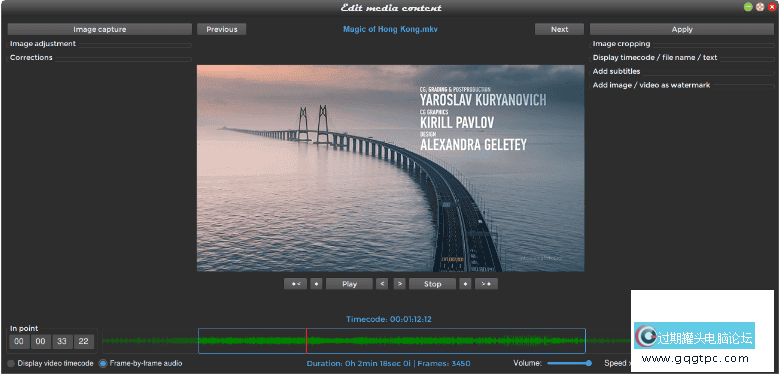This screenshot has width=779, height=377.
Task: Select the Display video timecode radio button
Action: click(x=11, y=364)
